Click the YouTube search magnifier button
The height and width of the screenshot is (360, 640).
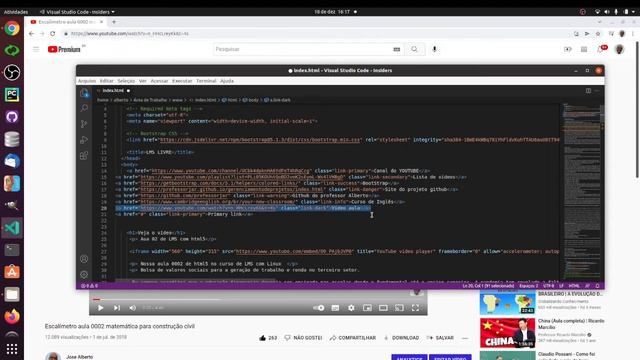click(415, 49)
